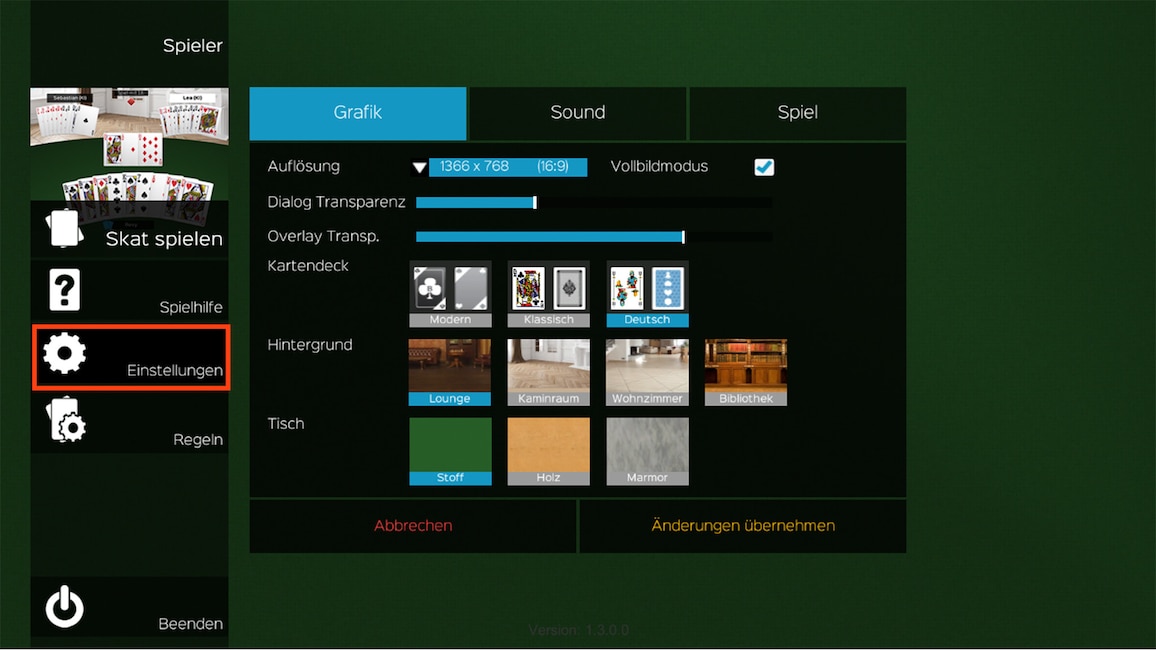Image resolution: width=1156 pixels, height=650 pixels.
Task: Pick the Stoff table surface
Action: [450, 451]
